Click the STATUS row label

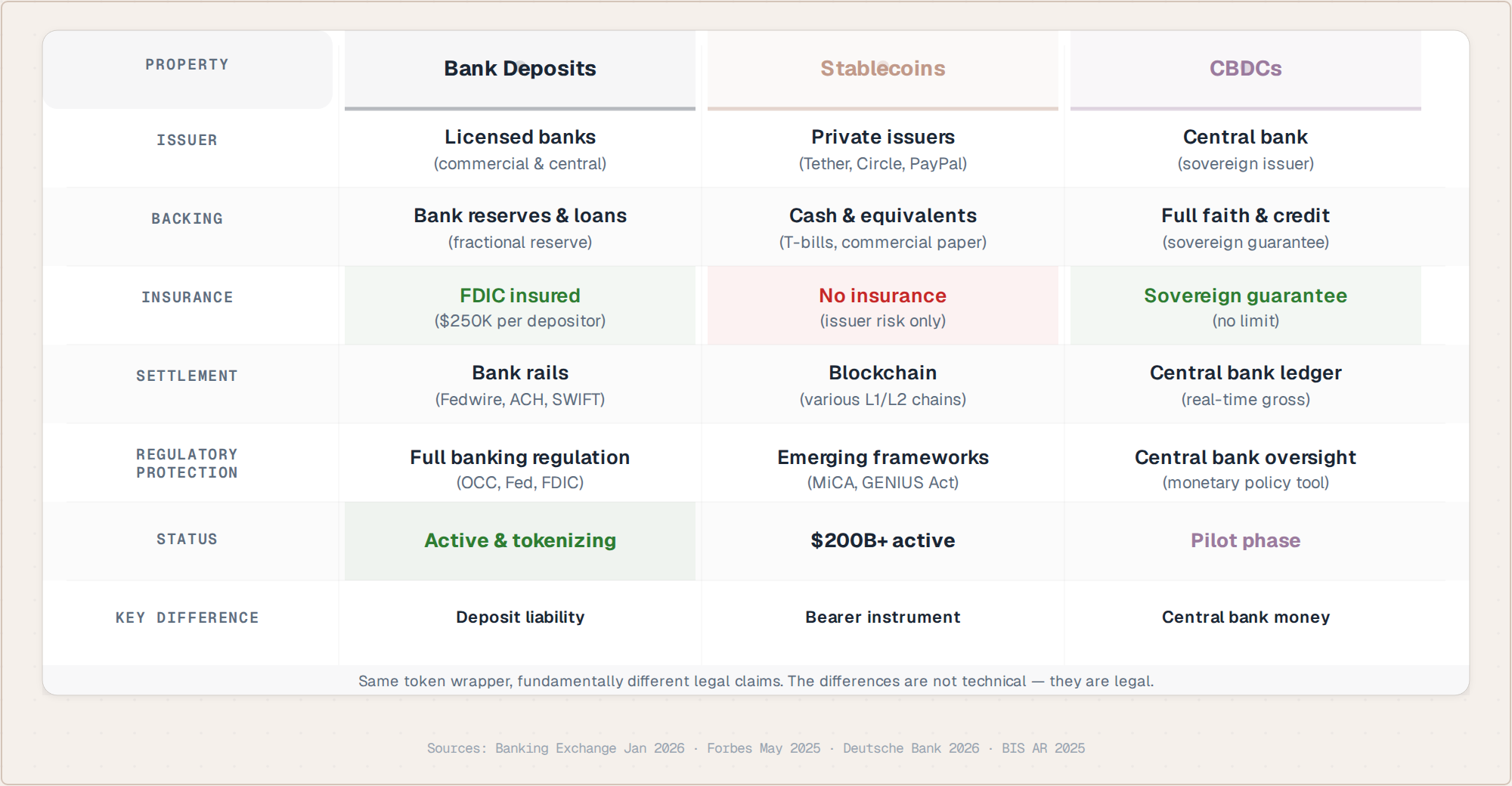pyautogui.click(x=187, y=539)
